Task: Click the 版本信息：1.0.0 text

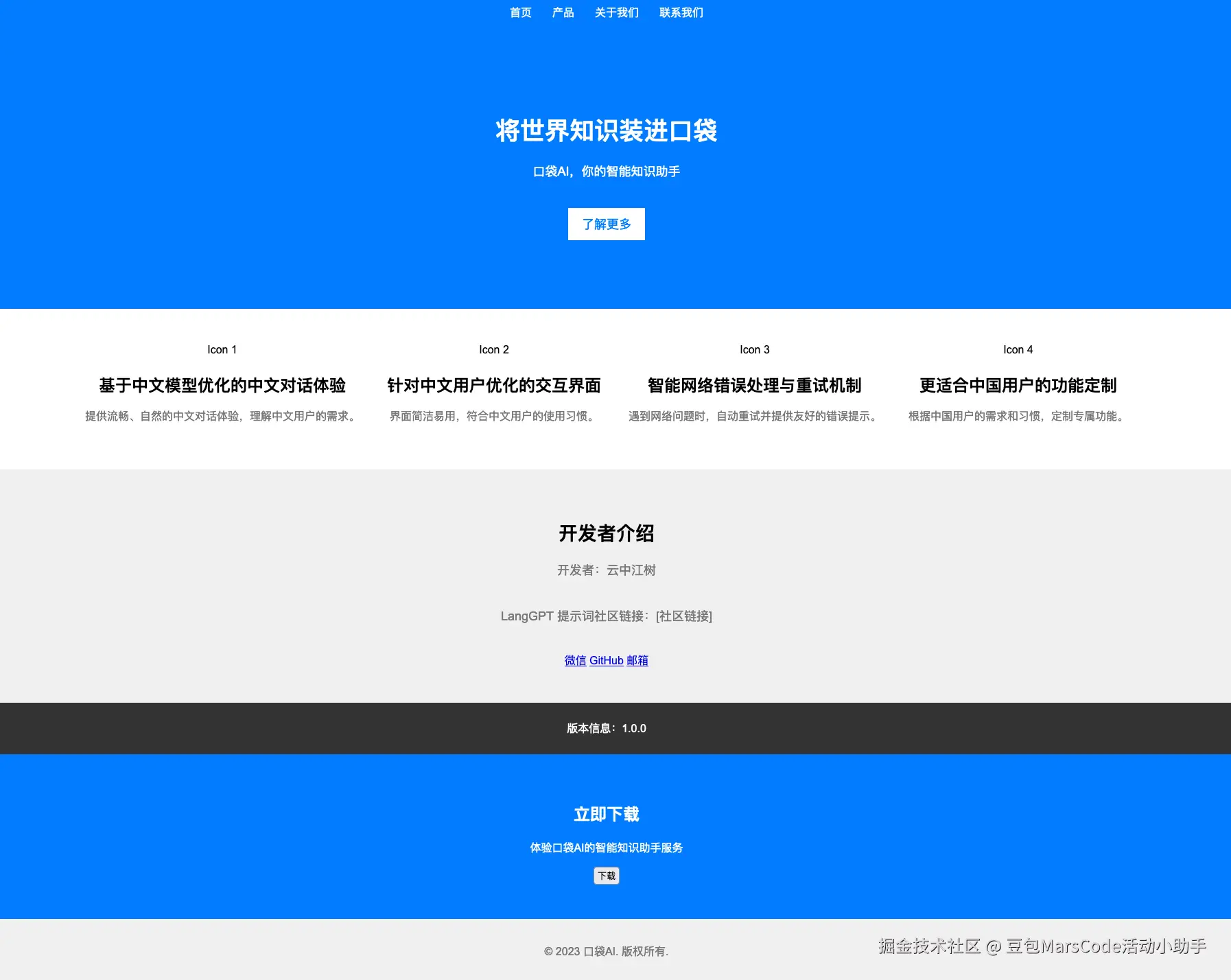Action: 607,728
